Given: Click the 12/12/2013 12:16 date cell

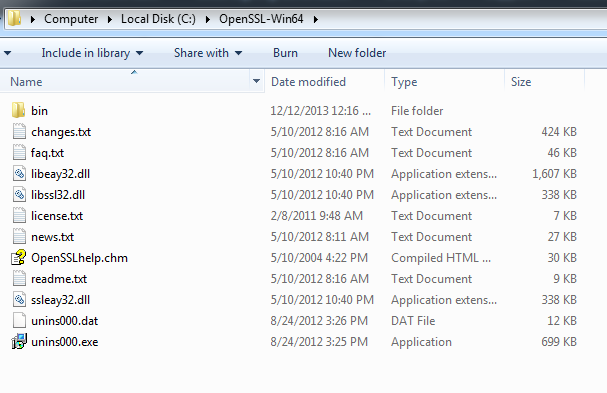Looking at the screenshot, I should coord(321,111).
